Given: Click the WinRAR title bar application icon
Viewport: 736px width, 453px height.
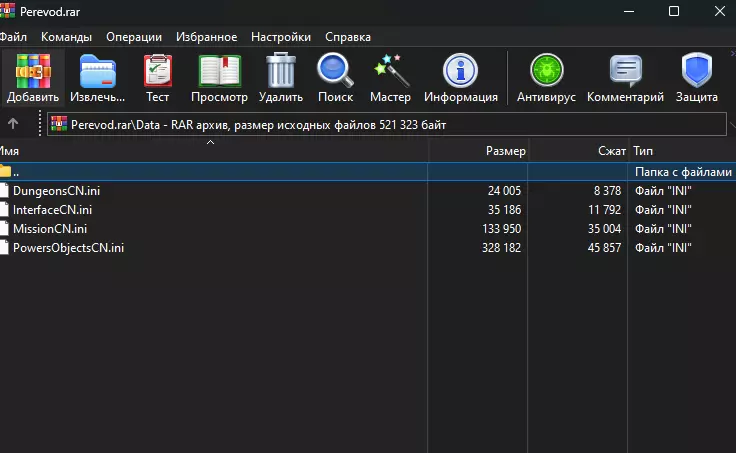Looking at the screenshot, I should pyautogui.click(x=7, y=11).
